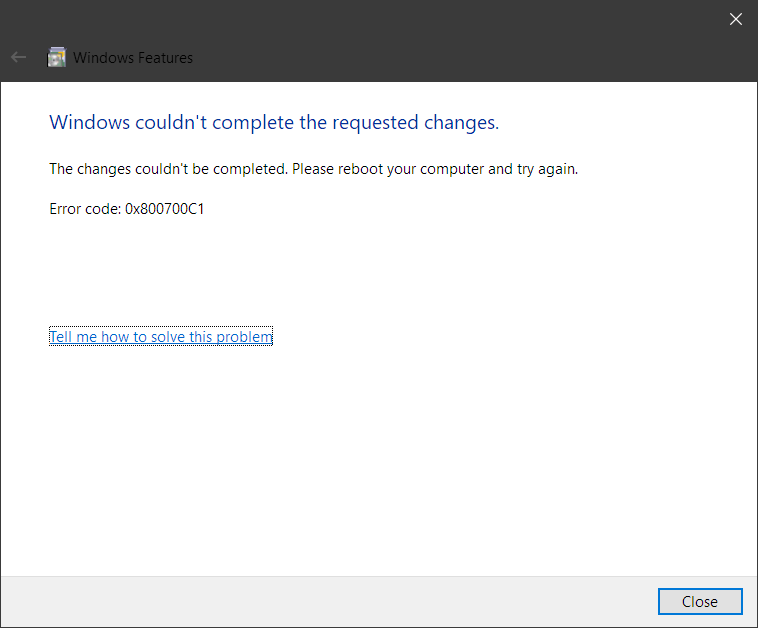
Task: Click the Close button
Action: coord(700,601)
